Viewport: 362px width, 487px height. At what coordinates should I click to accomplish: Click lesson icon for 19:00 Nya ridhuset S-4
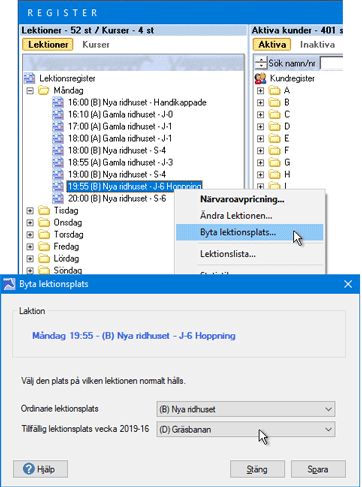(x=58, y=174)
